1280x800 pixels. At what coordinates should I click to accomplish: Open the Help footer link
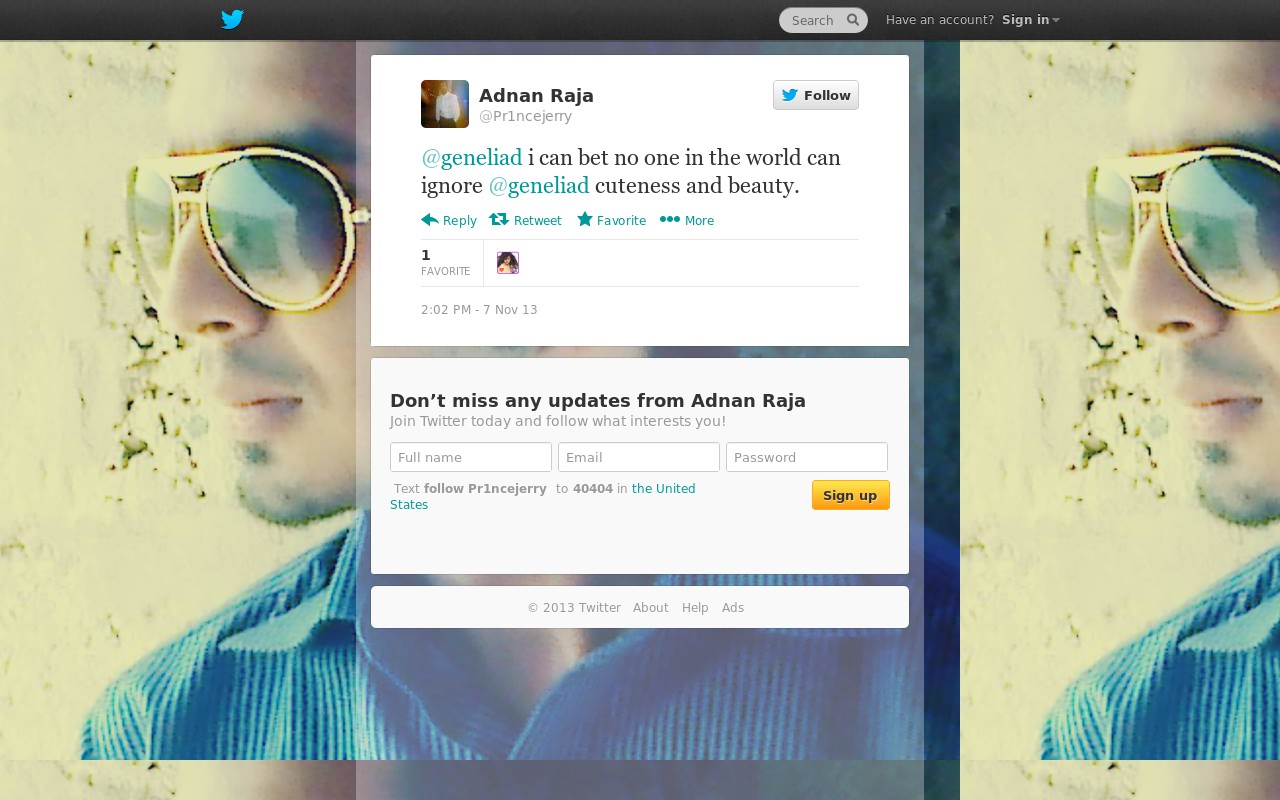tap(695, 608)
